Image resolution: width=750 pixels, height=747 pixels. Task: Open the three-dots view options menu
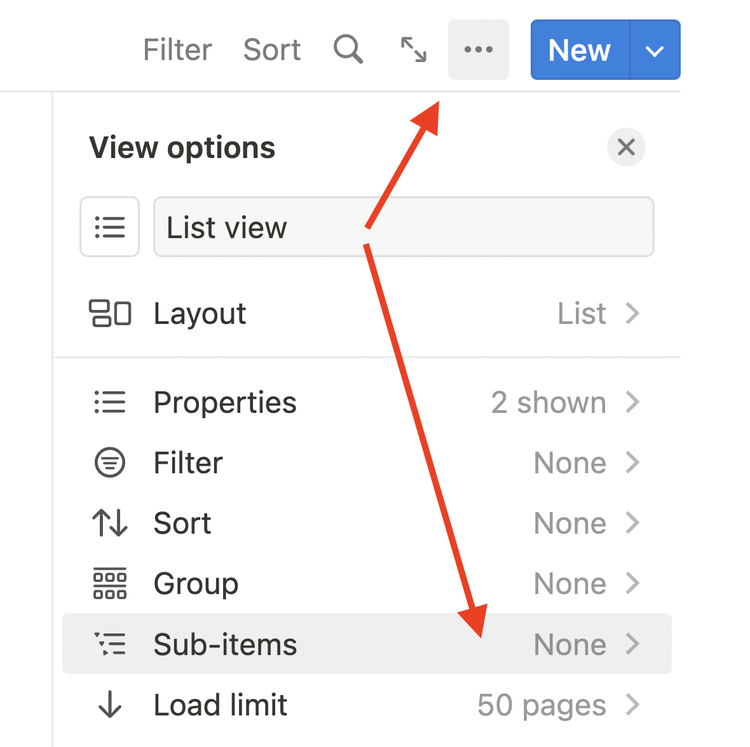478,49
